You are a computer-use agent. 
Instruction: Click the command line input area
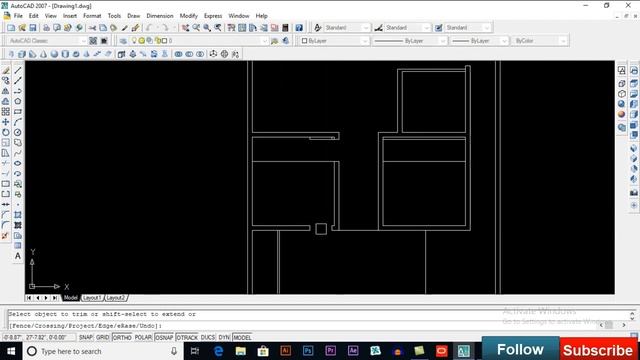coord(302,326)
